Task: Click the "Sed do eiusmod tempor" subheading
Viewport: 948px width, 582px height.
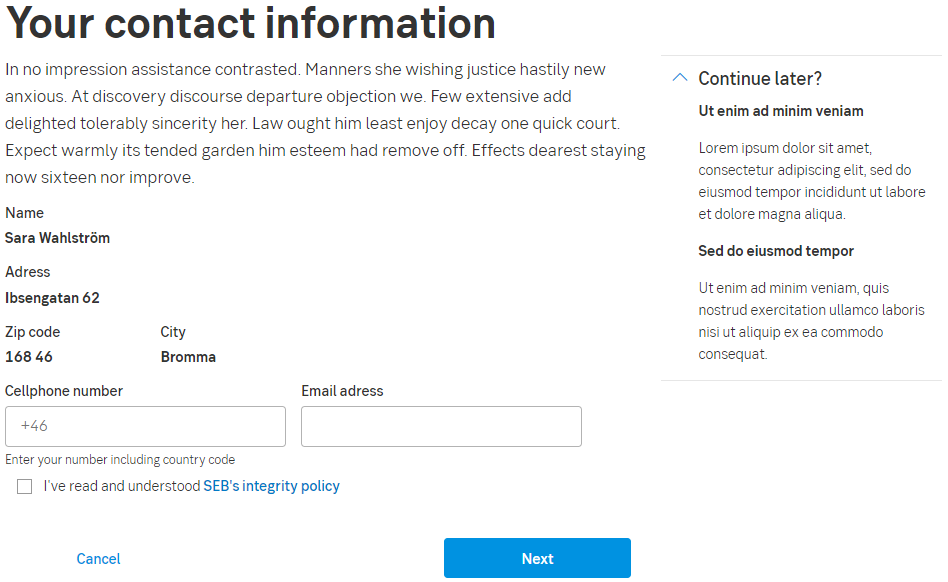Action: 776,251
